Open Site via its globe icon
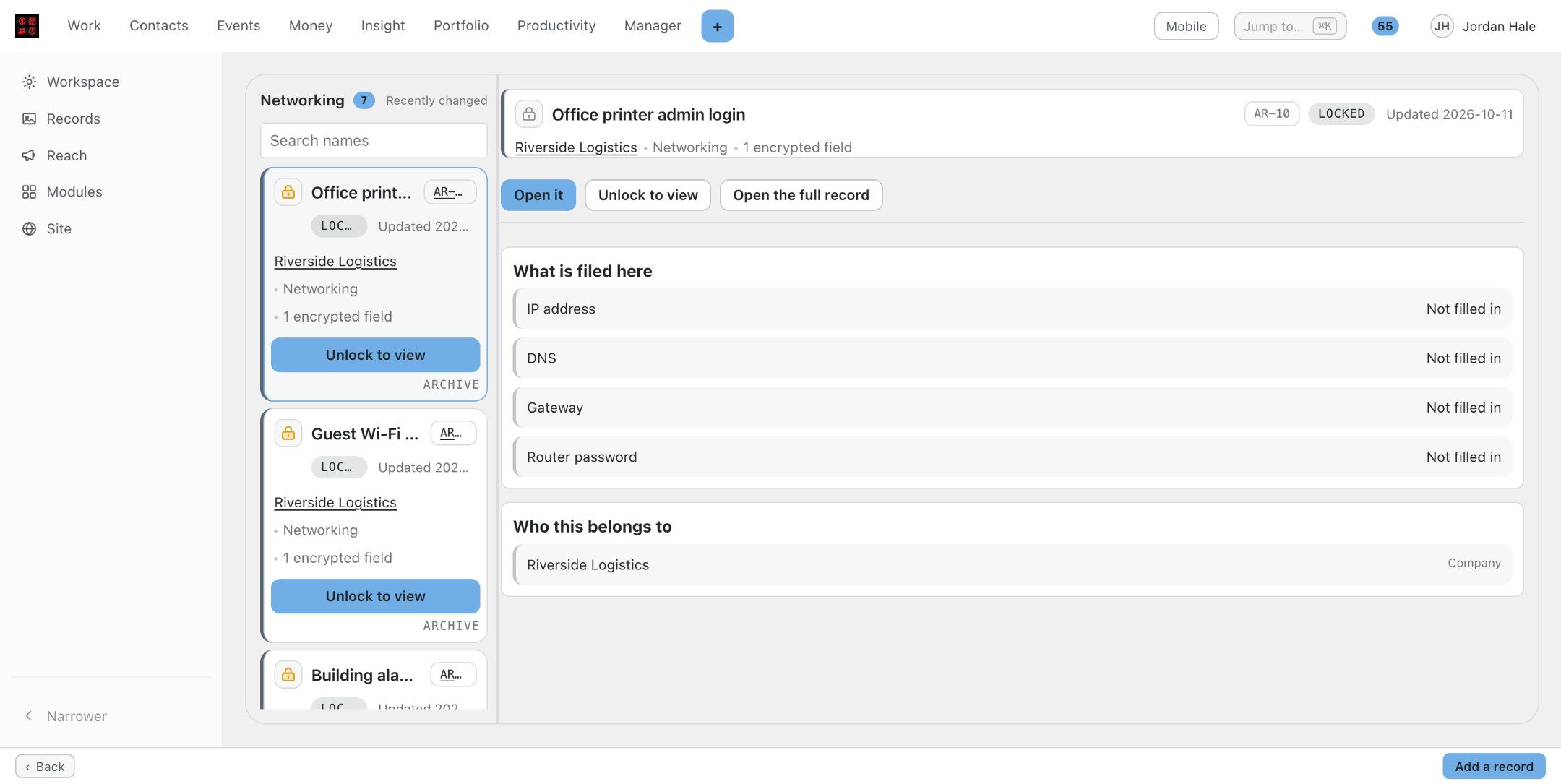The width and height of the screenshot is (1561, 784). click(x=29, y=228)
